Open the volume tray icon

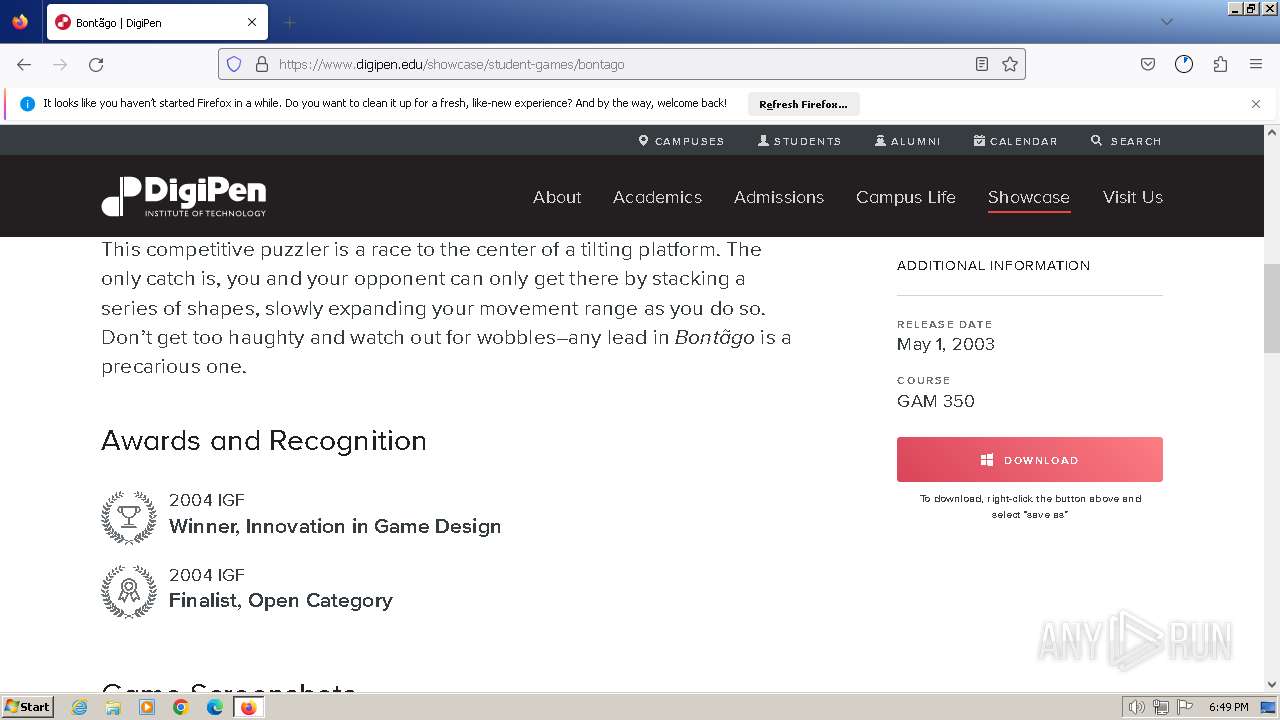[1137, 707]
